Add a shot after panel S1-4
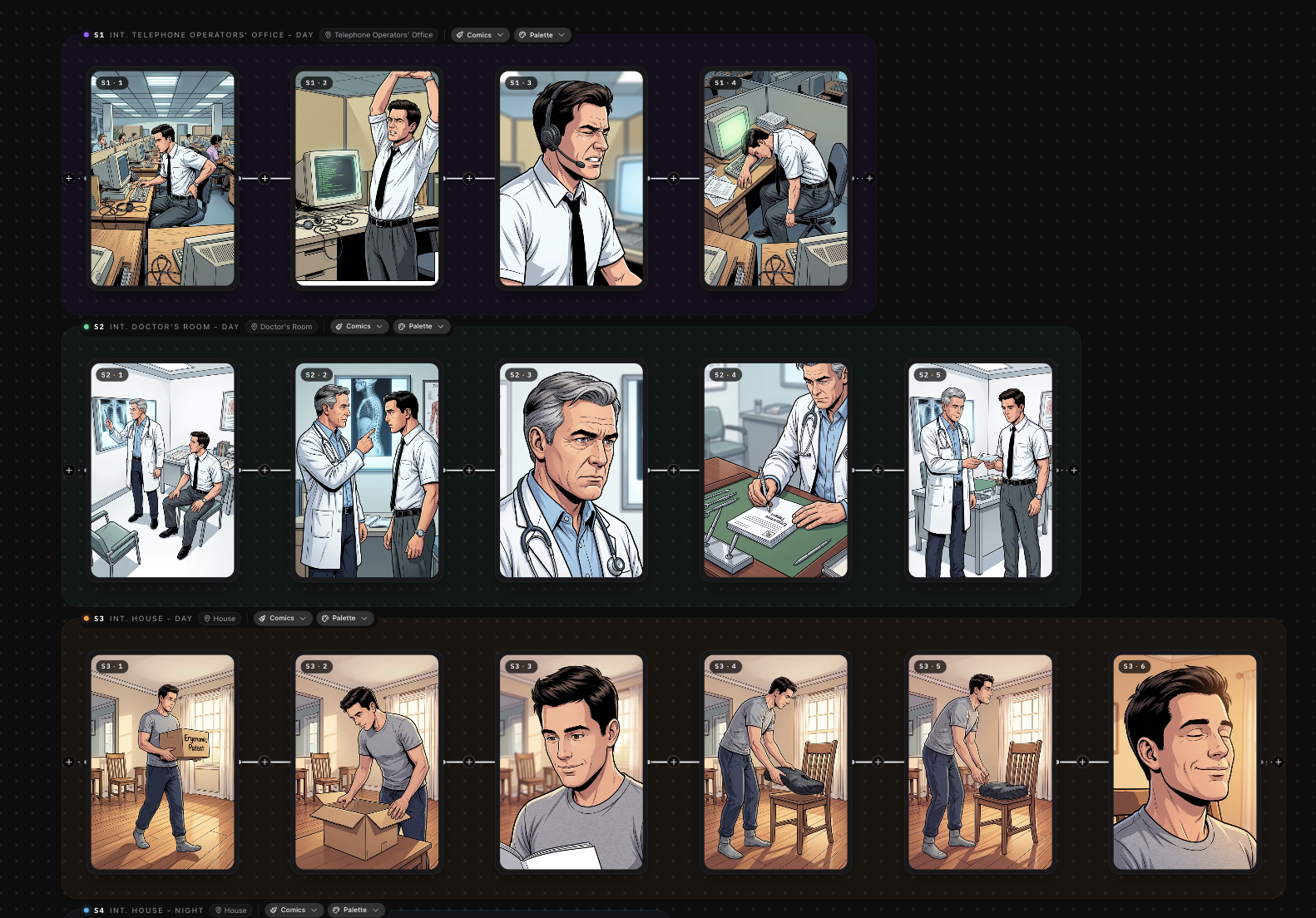1316x918 pixels. pos(869,178)
